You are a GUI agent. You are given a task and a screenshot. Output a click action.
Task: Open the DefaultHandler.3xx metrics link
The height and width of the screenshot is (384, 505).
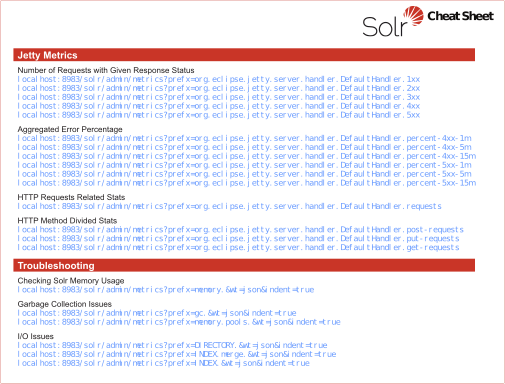tap(219, 97)
